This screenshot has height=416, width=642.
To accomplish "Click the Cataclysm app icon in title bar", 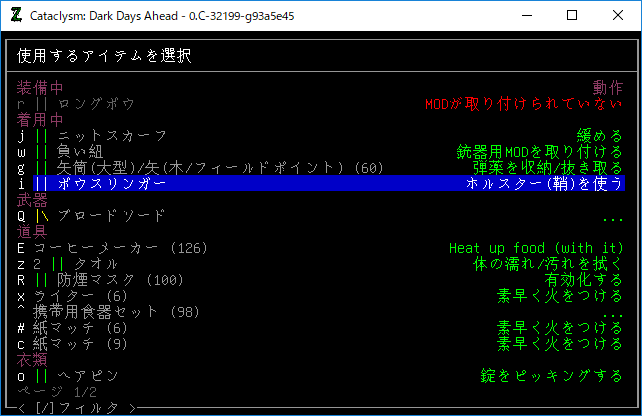I will click(x=16, y=15).
